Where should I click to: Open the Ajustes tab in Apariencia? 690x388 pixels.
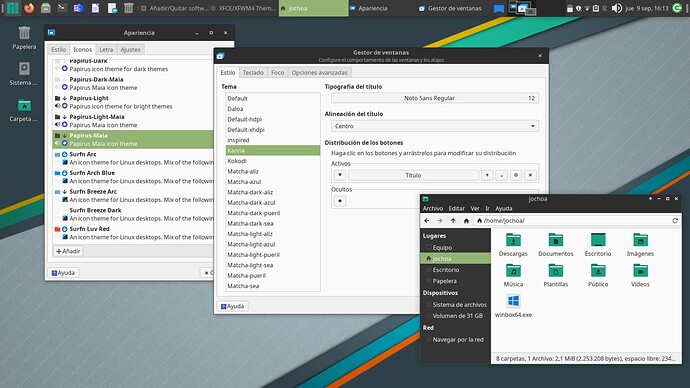(x=130, y=49)
